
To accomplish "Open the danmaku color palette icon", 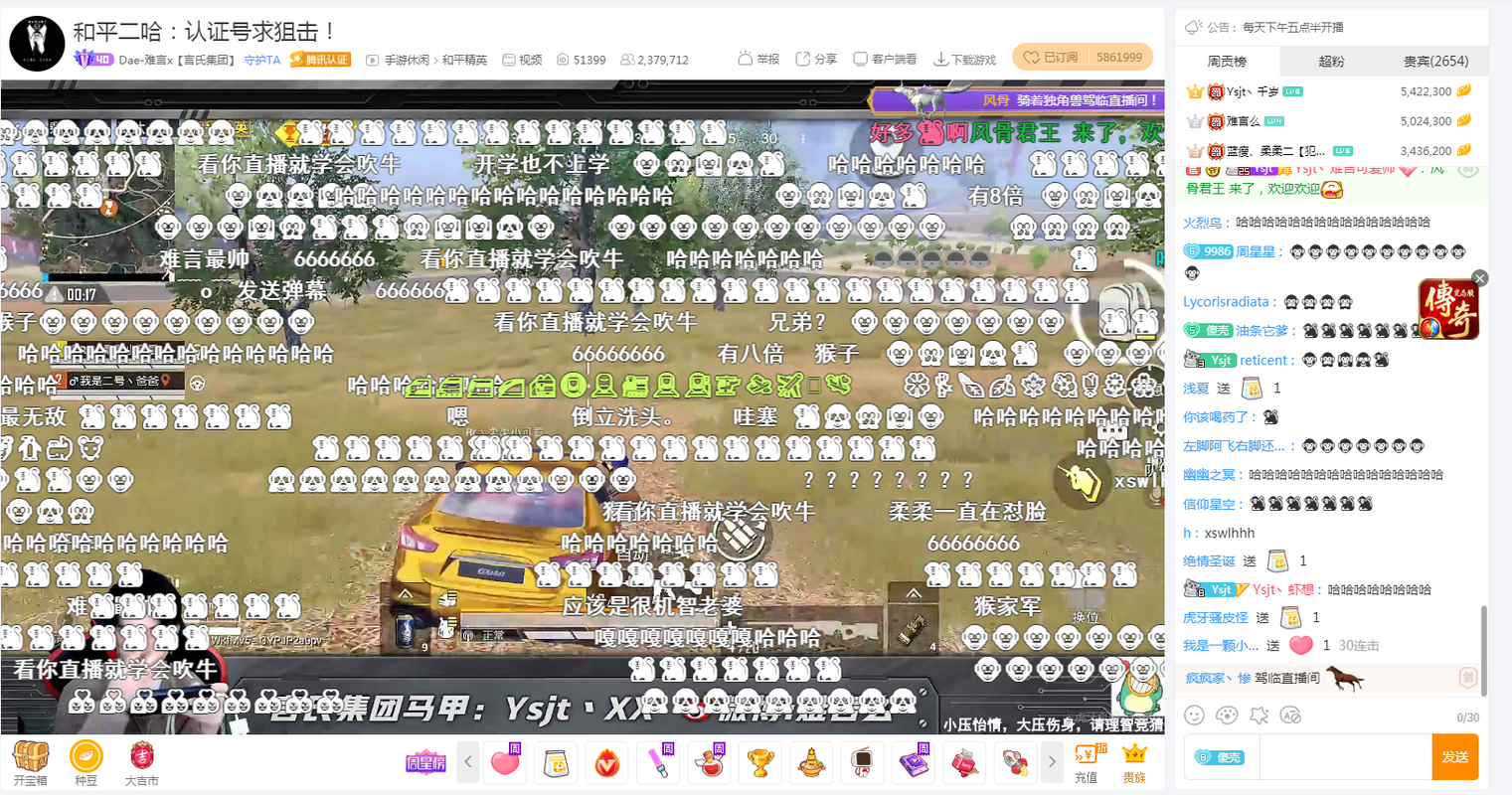I will click(1227, 715).
